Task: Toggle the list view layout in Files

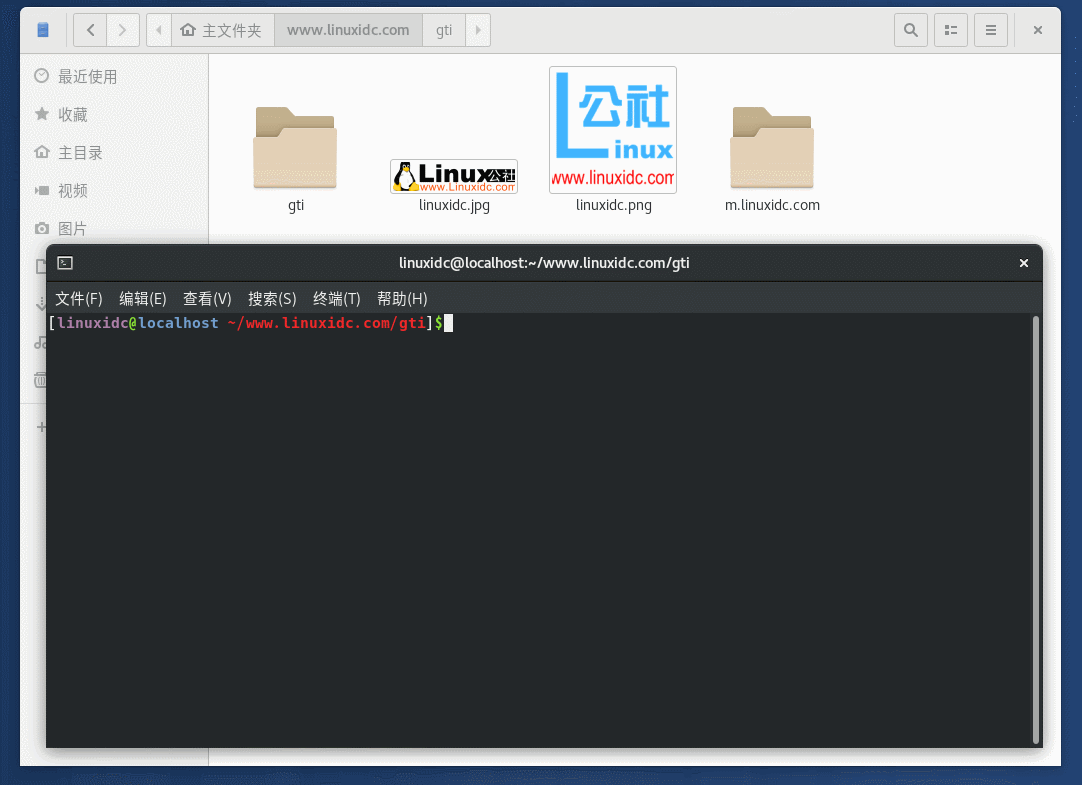Action: pyautogui.click(x=950, y=30)
